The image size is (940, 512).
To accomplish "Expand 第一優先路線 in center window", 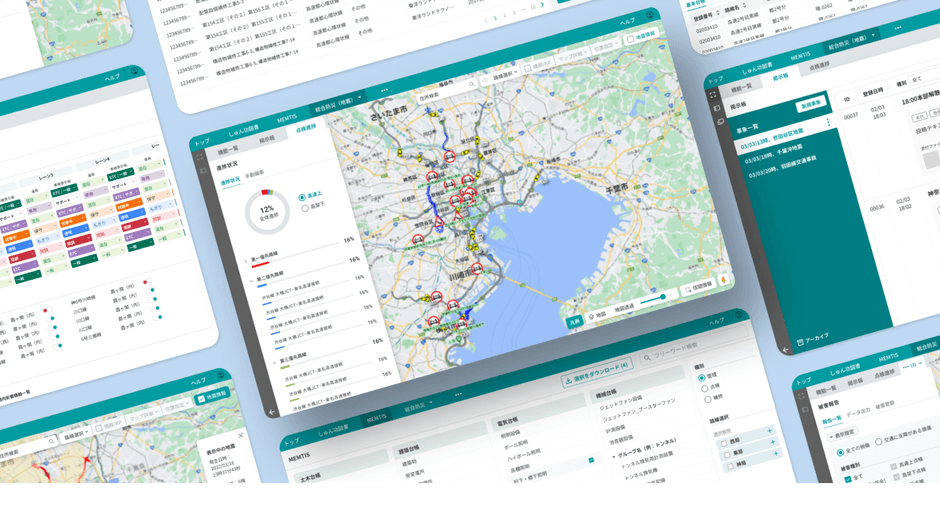I will [246, 261].
